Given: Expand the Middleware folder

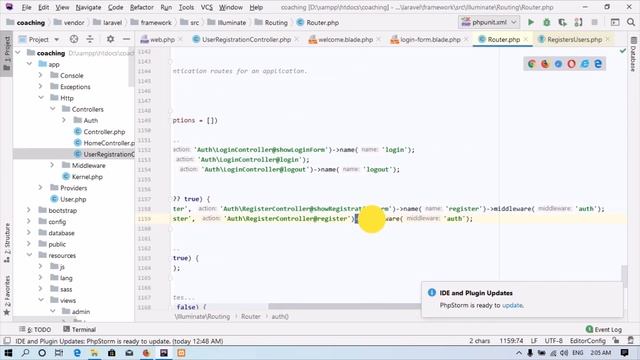Looking at the screenshot, I should tap(52, 165).
